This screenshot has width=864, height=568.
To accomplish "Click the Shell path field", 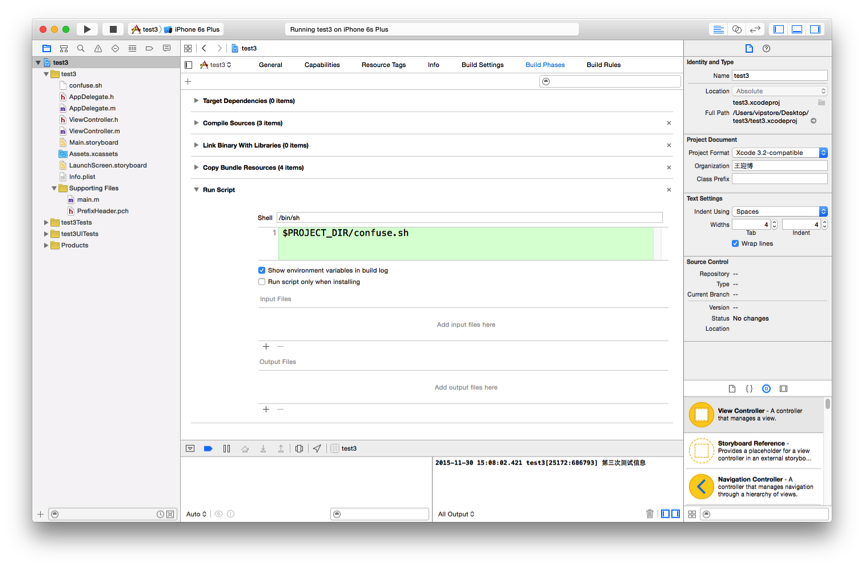I will [x=469, y=218].
